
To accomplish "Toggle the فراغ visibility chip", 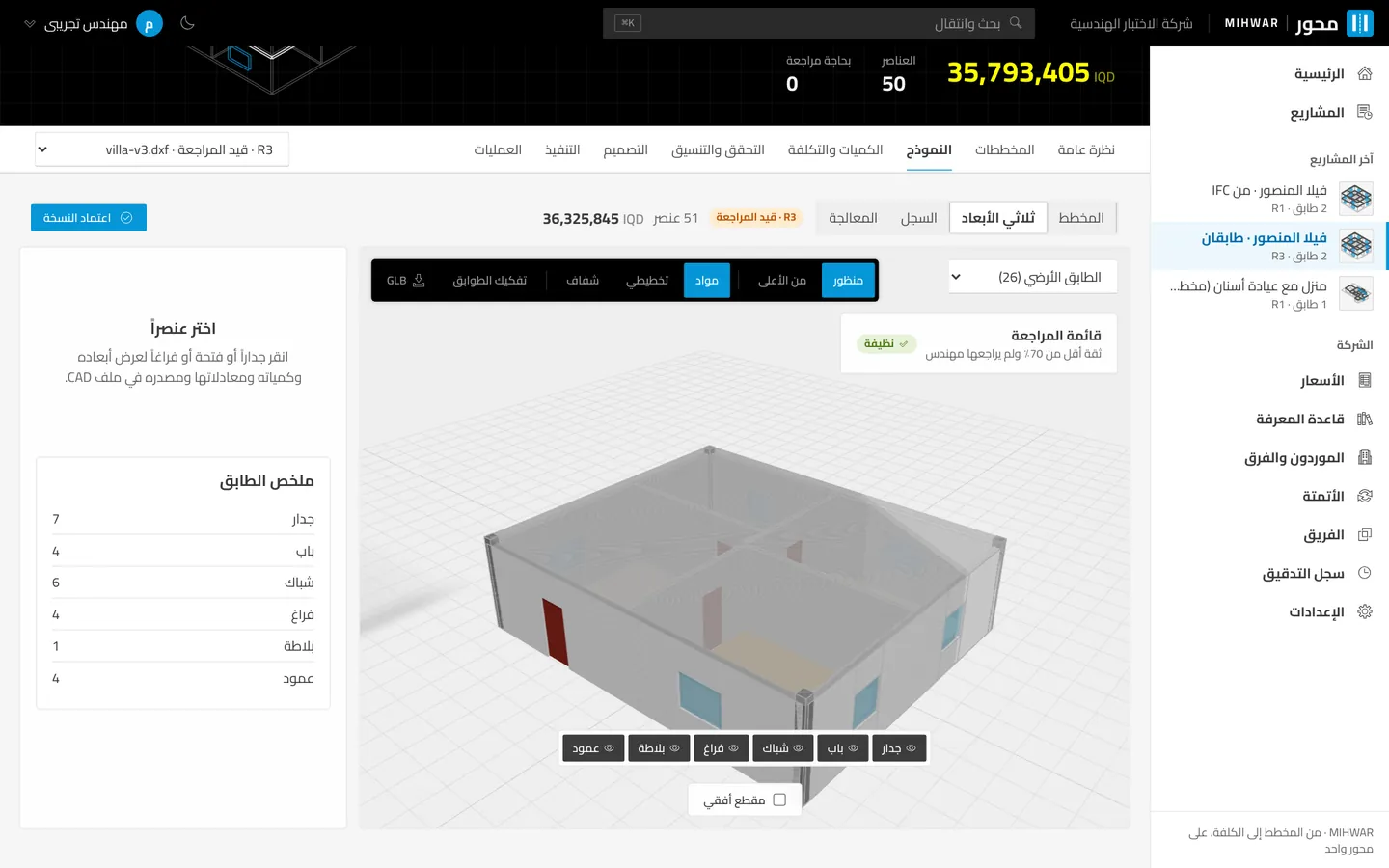I will click(721, 748).
